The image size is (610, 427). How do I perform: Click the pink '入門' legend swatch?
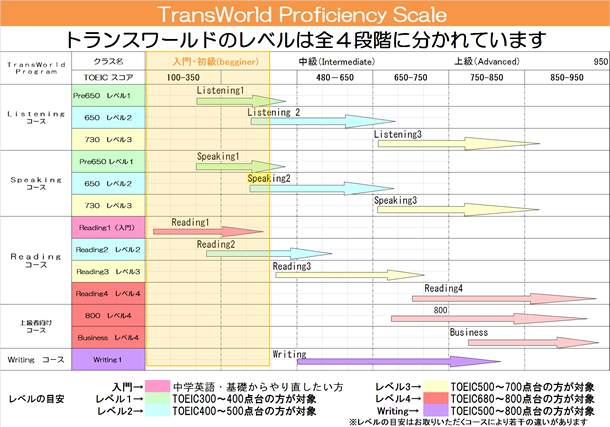[158, 387]
